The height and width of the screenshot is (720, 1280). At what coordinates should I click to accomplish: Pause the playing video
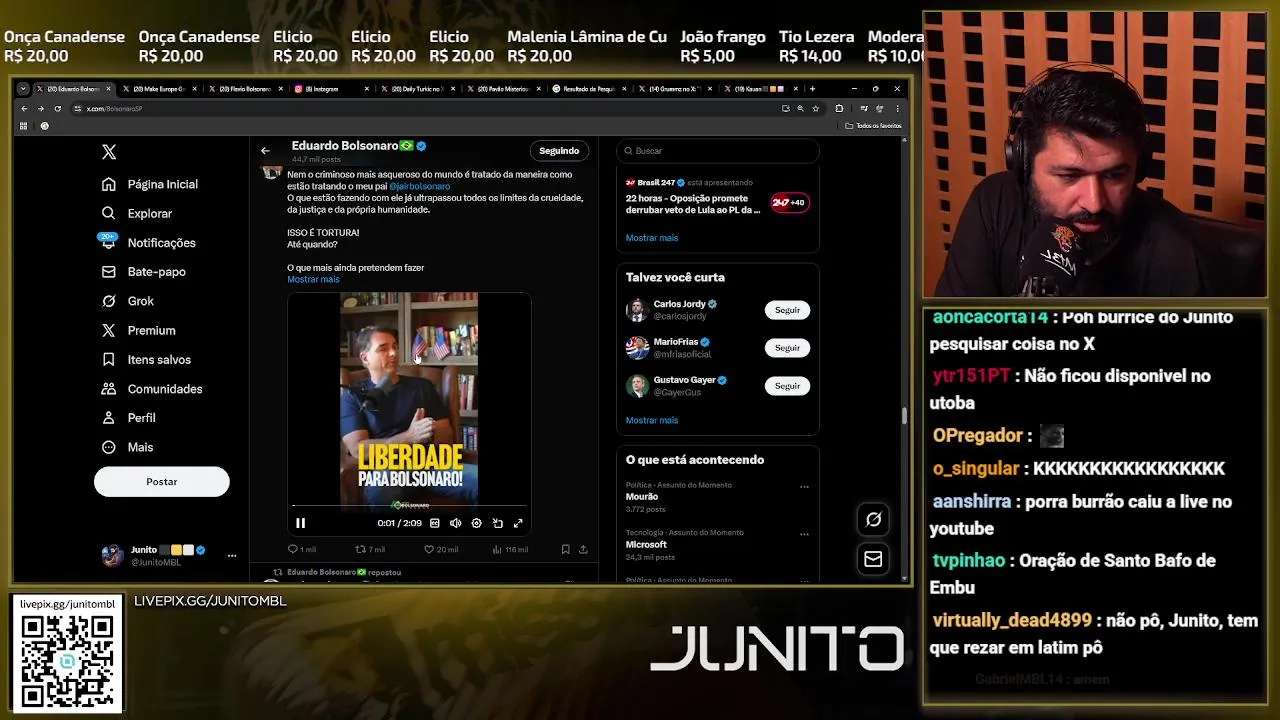pos(300,523)
